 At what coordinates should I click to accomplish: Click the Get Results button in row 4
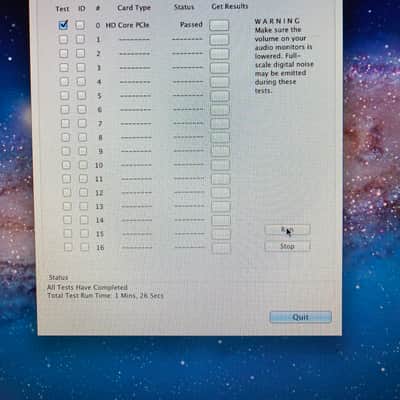220,82
